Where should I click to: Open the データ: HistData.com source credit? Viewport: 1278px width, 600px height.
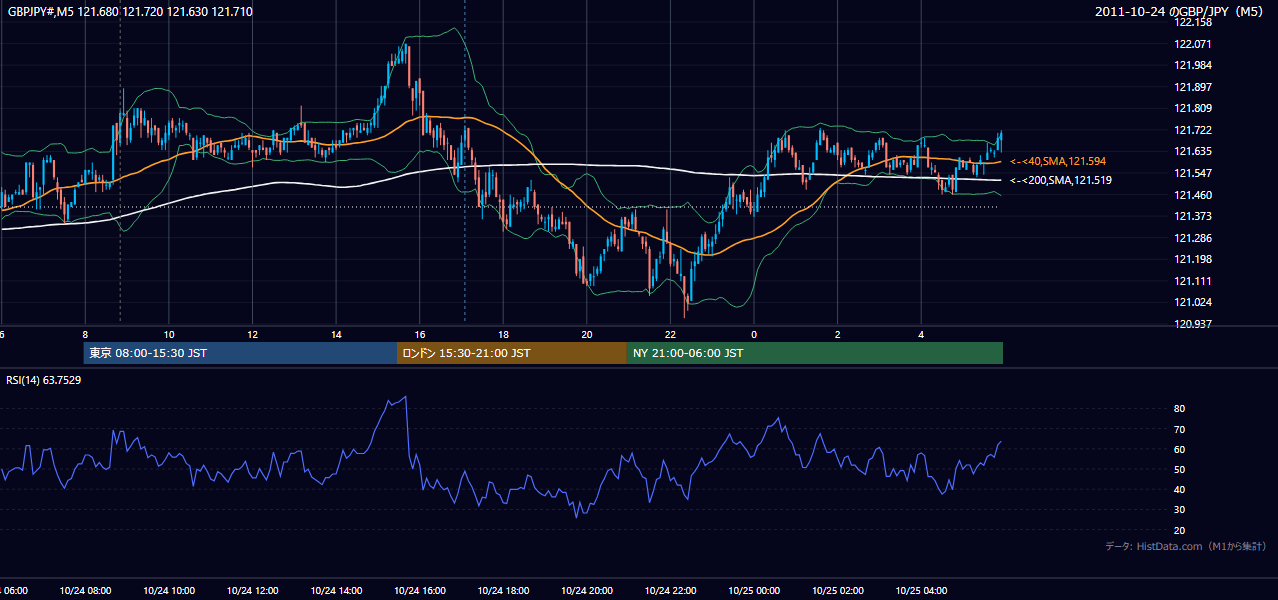point(1186,546)
